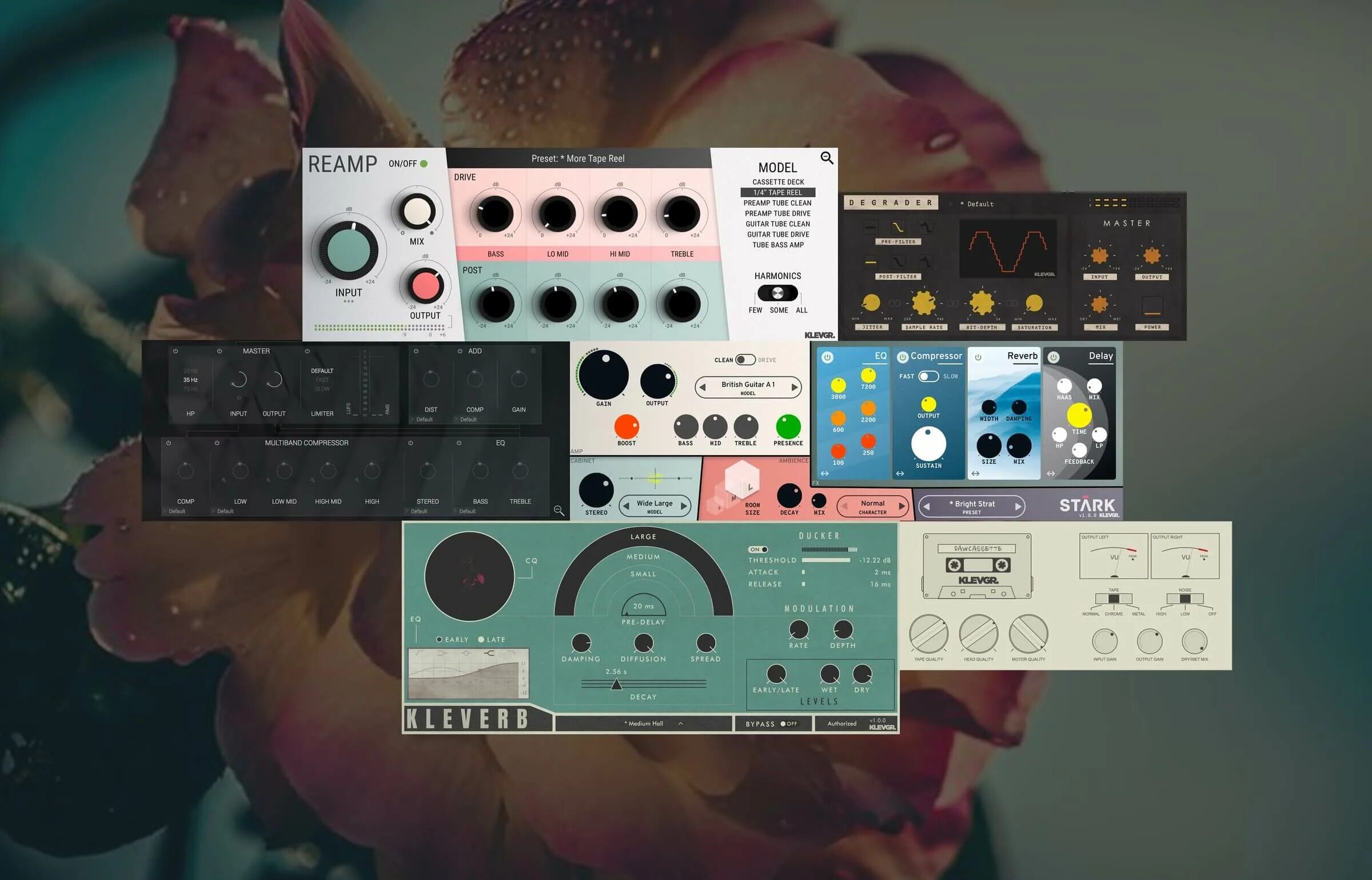Go to next cabinet model after Wide Large

683,505
